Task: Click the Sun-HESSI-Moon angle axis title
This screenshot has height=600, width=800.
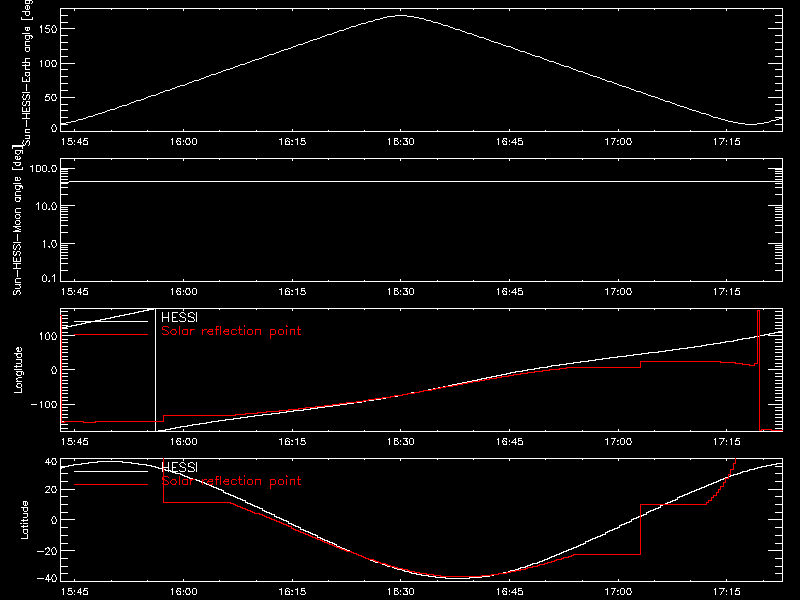Action: [x=17, y=220]
